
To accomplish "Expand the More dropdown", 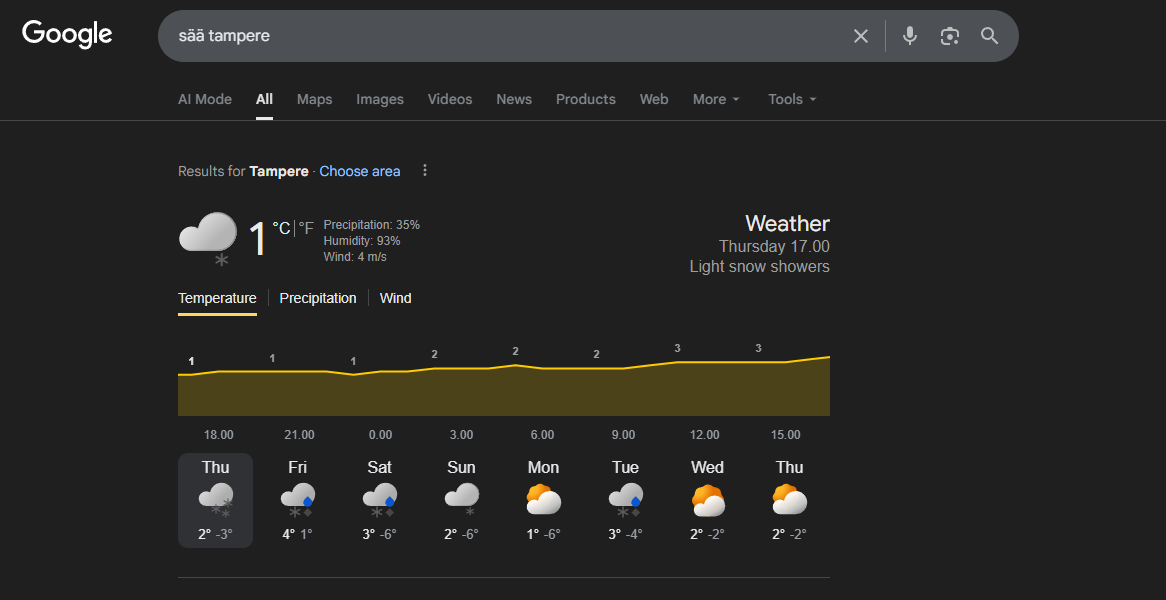I will point(716,99).
